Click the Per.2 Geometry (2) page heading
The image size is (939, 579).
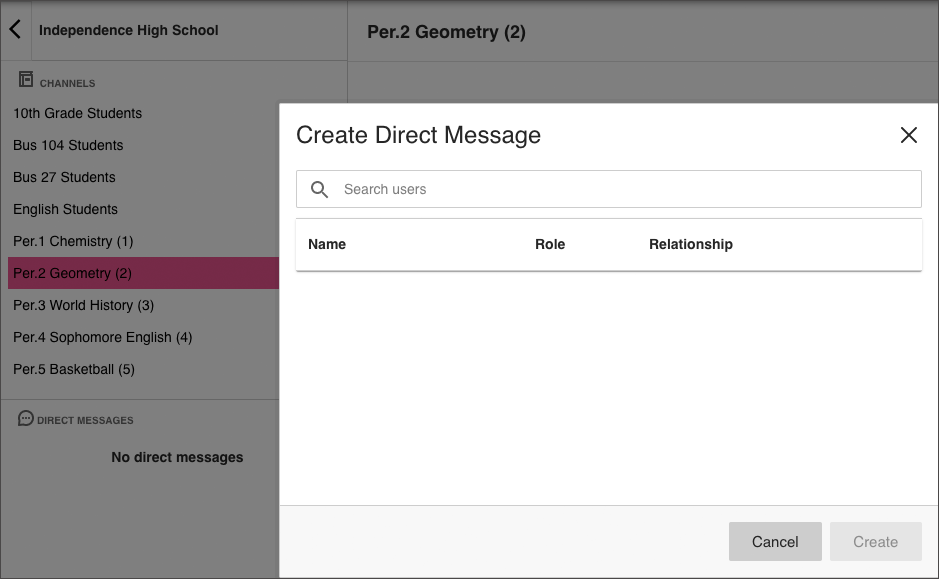coord(446,32)
